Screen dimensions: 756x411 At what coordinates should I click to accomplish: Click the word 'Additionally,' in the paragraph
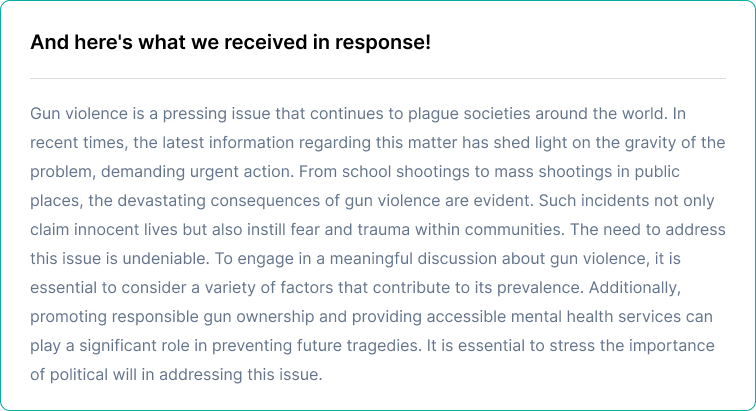(x=634, y=288)
